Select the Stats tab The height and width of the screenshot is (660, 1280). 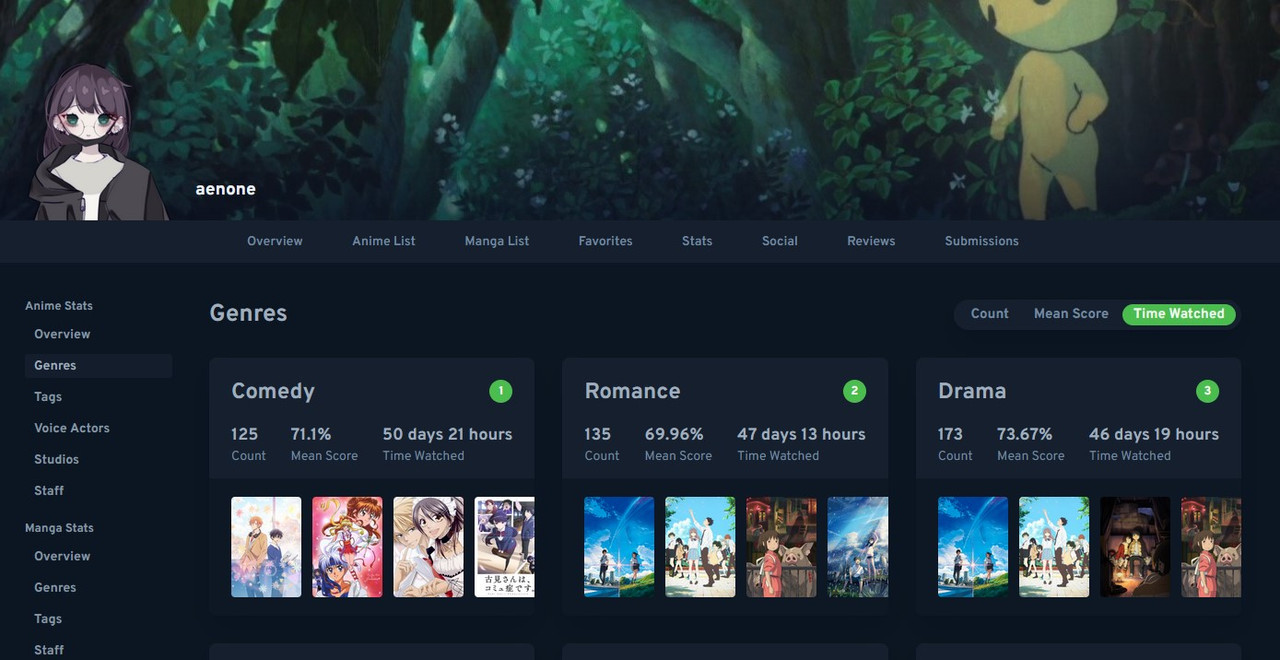(x=697, y=241)
